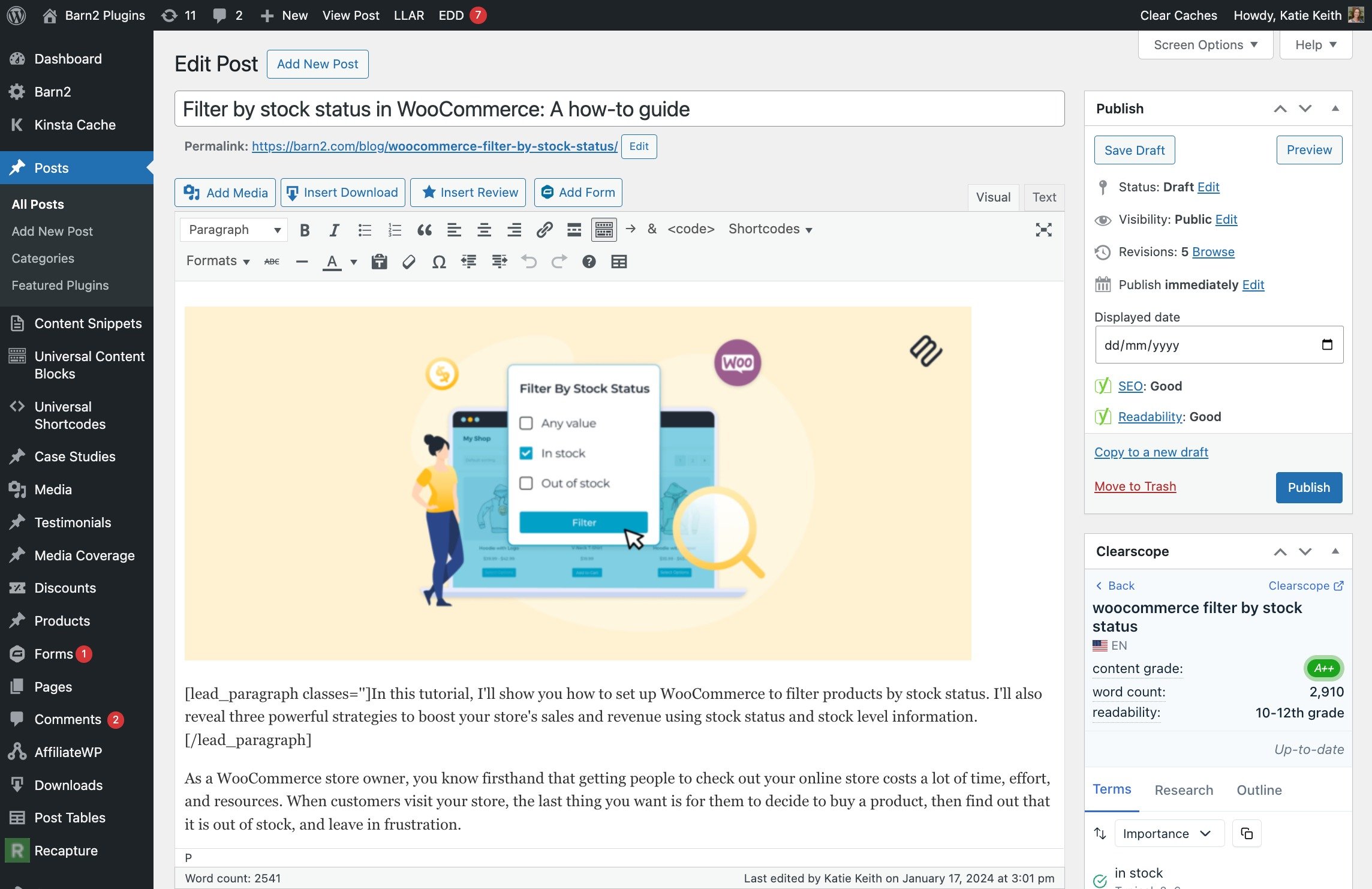This screenshot has width=1372, height=889.
Task: Click the post title field
Action: click(619, 109)
